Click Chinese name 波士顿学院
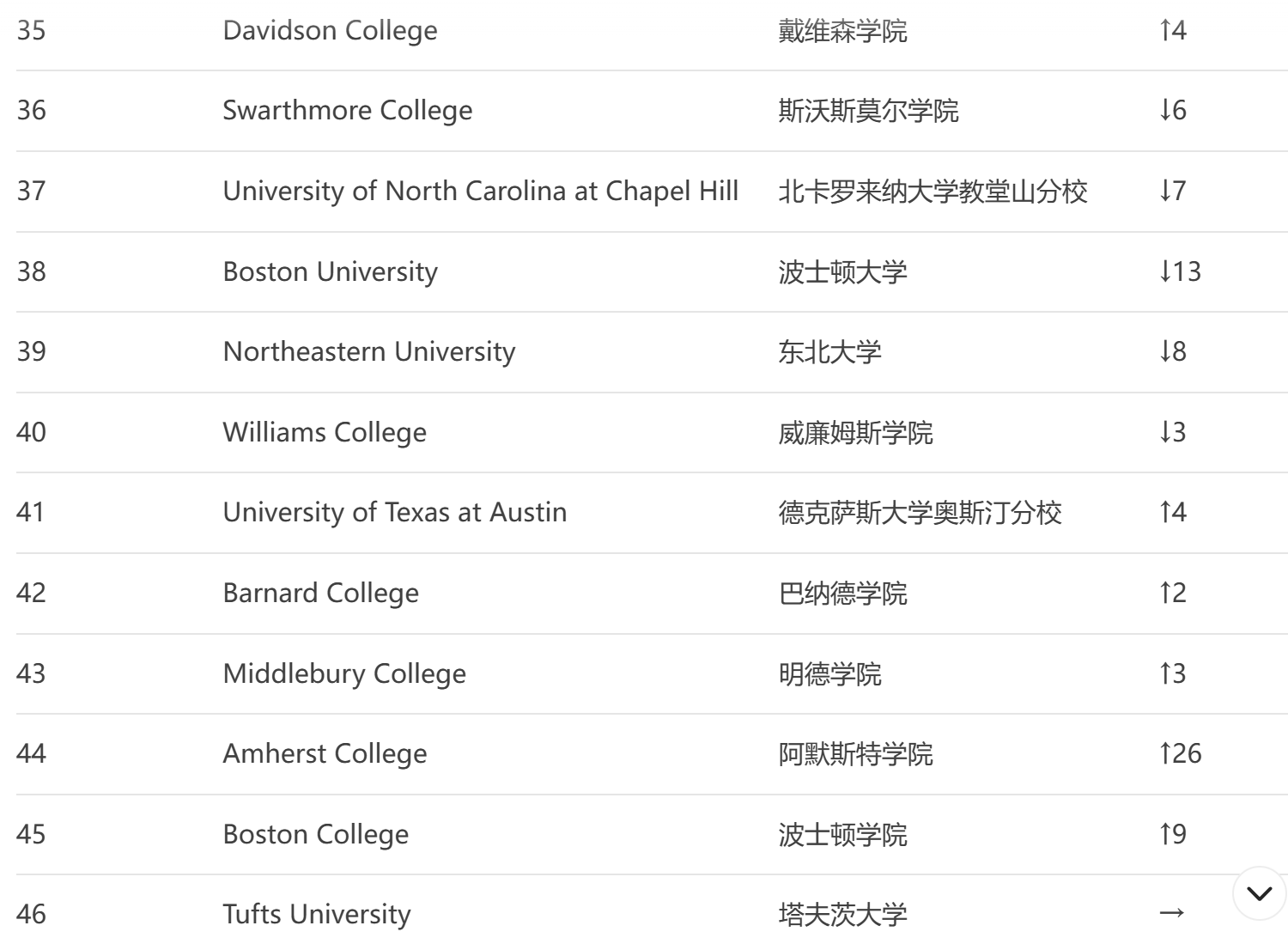 tap(842, 835)
